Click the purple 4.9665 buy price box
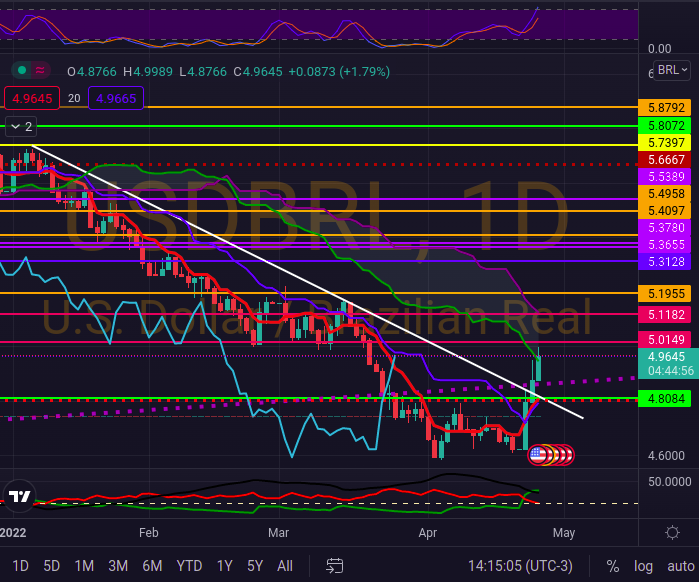 click(117, 98)
